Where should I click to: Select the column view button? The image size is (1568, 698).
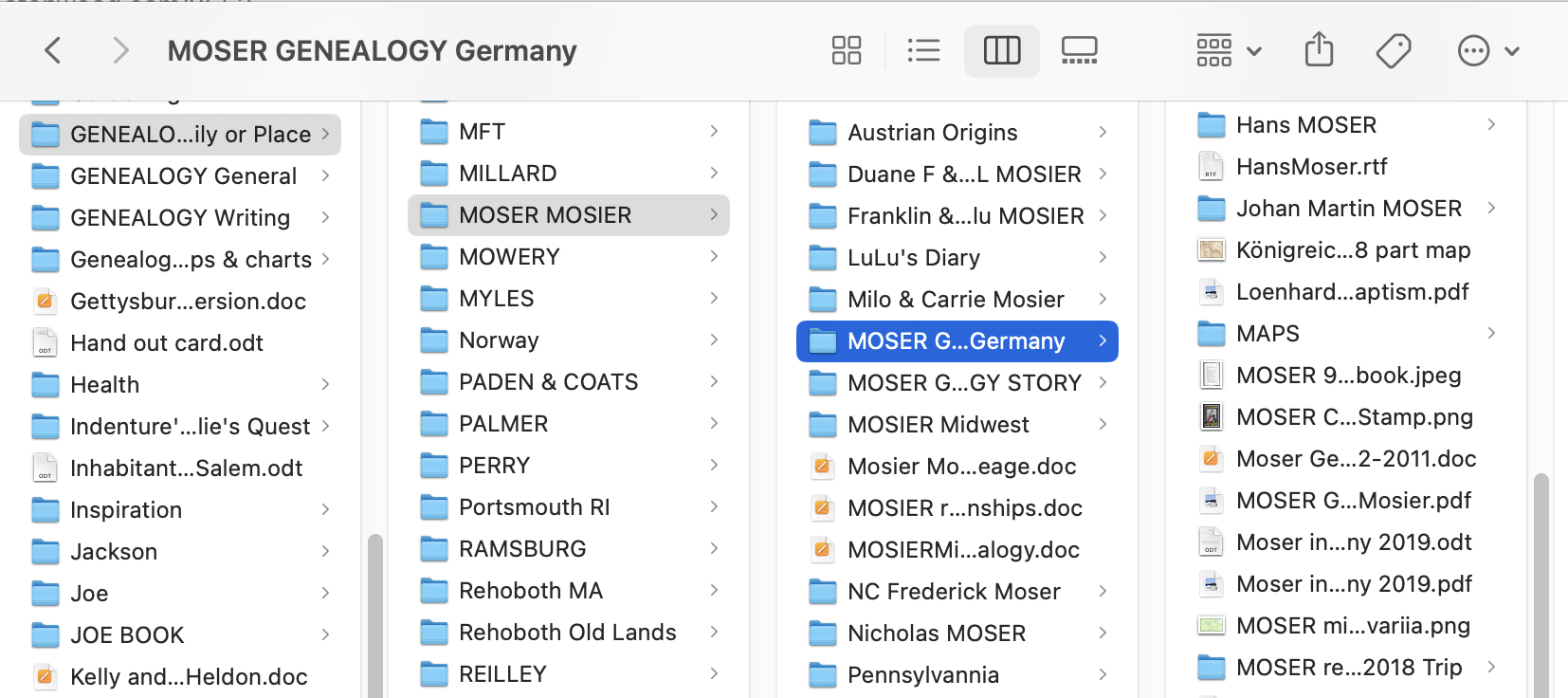coord(1001,50)
